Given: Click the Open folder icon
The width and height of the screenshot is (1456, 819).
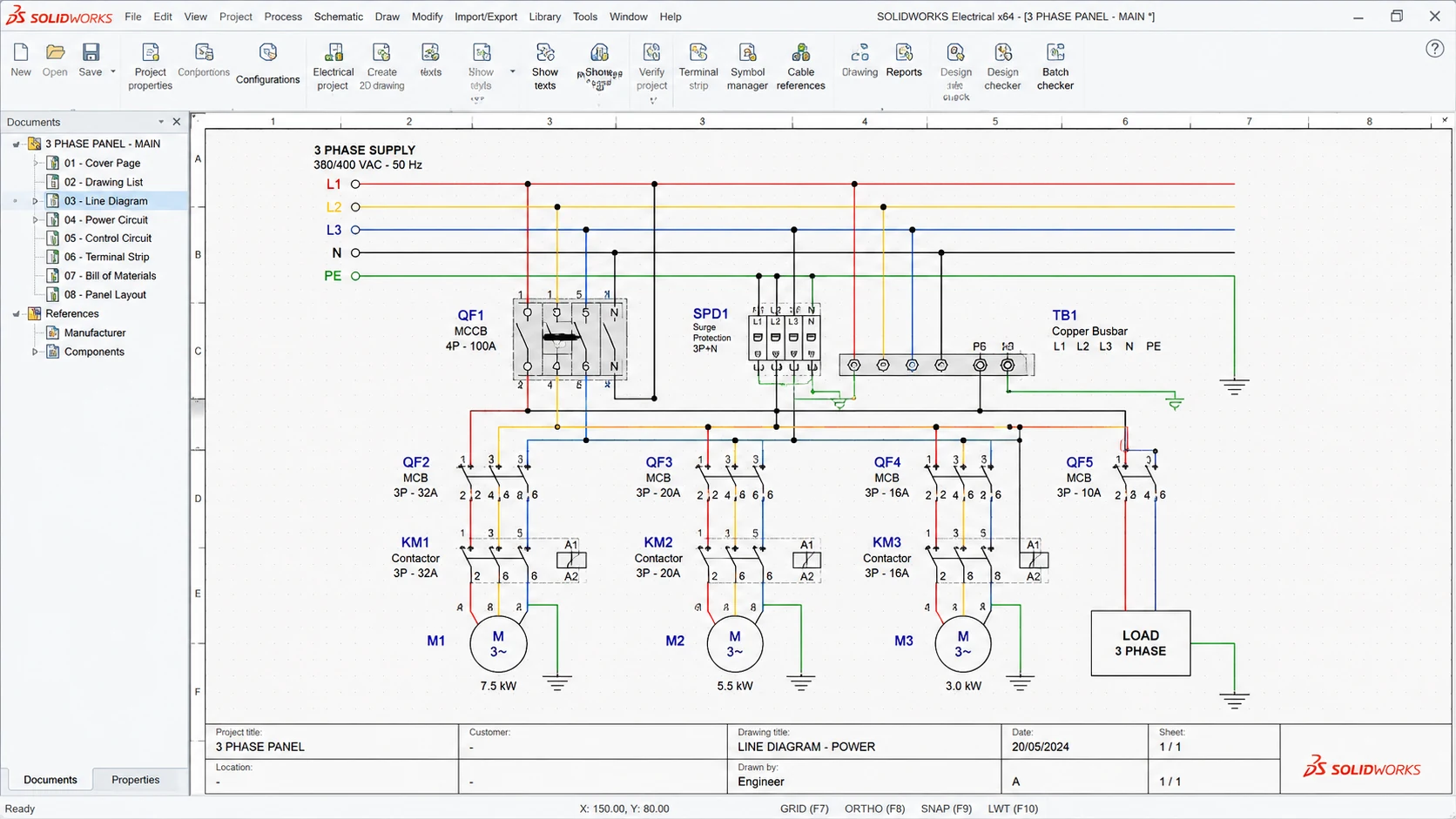Looking at the screenshot, I should (x=55, y=53).
